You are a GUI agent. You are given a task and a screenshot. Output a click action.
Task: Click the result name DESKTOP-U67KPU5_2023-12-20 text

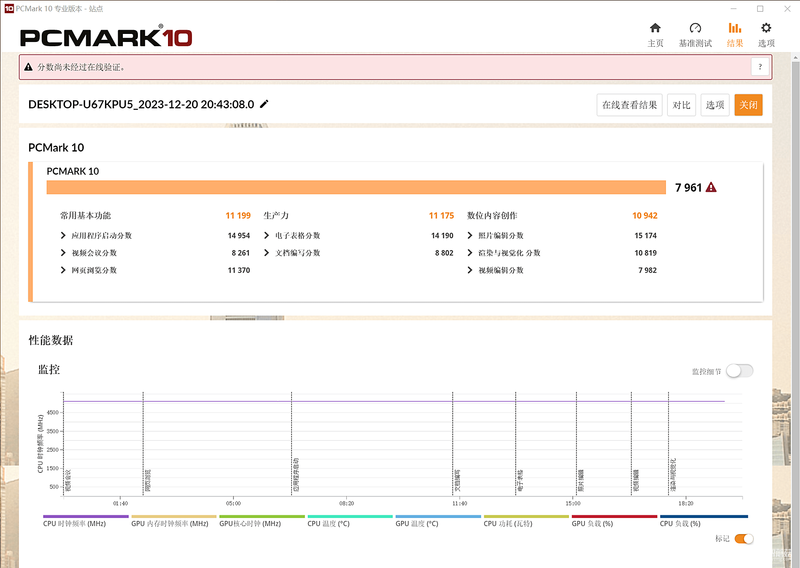pos(141,104)
